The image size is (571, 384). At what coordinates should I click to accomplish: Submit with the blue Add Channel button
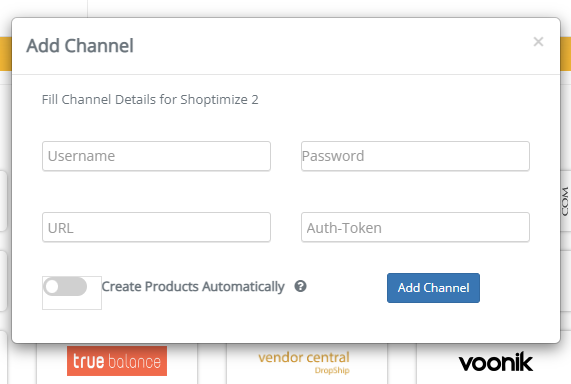(x=433, y=288)
